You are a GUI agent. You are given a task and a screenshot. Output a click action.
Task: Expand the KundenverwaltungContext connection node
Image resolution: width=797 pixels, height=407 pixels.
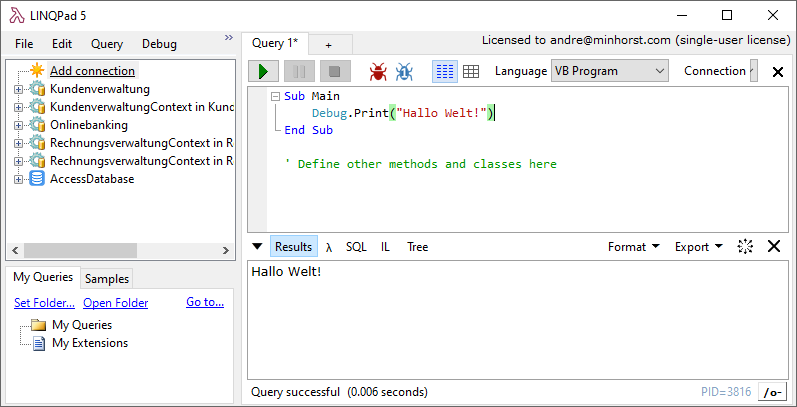[x=19, y=108]
